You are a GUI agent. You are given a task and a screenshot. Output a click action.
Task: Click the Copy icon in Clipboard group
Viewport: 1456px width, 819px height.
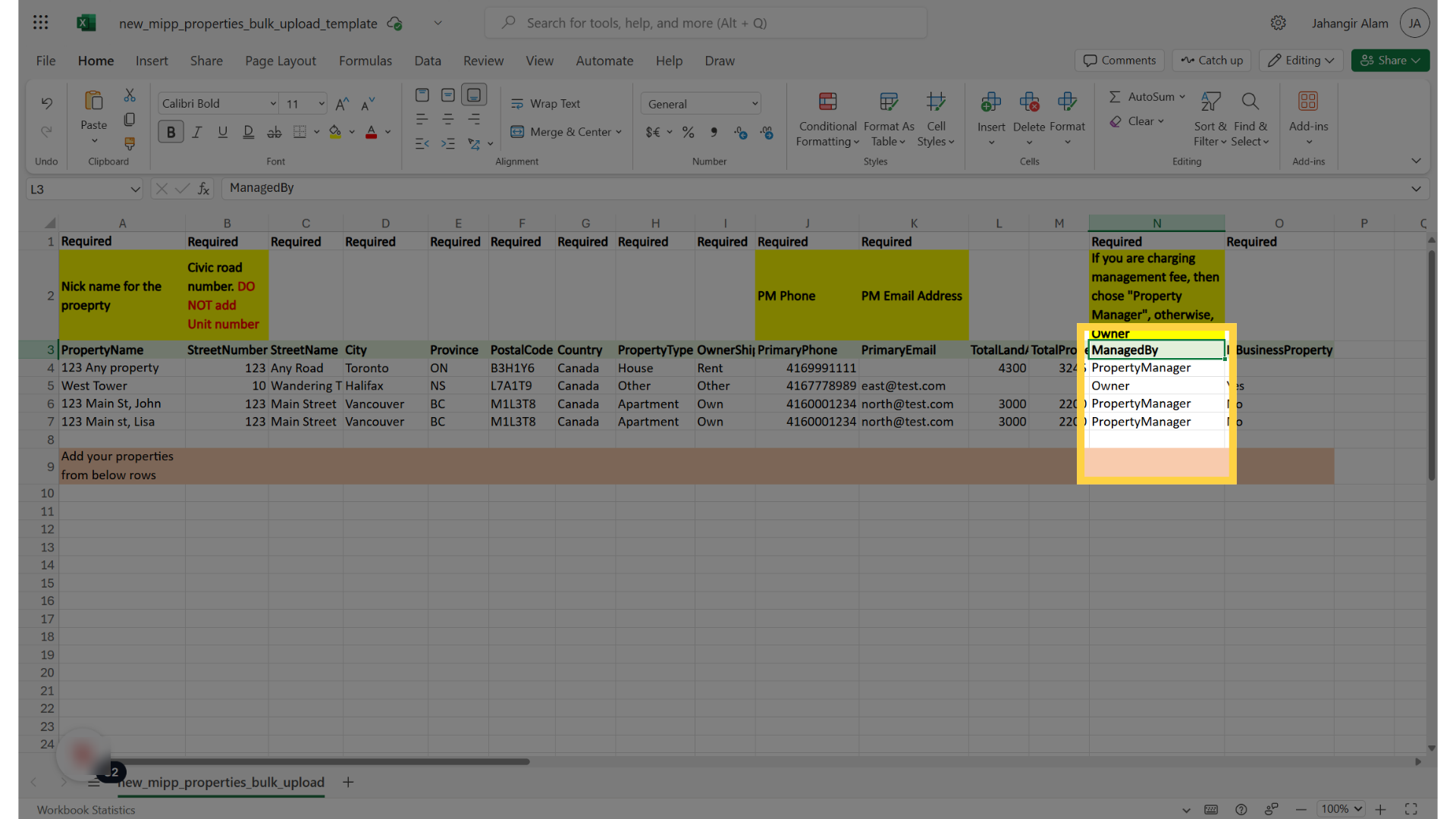click(130, 120)
